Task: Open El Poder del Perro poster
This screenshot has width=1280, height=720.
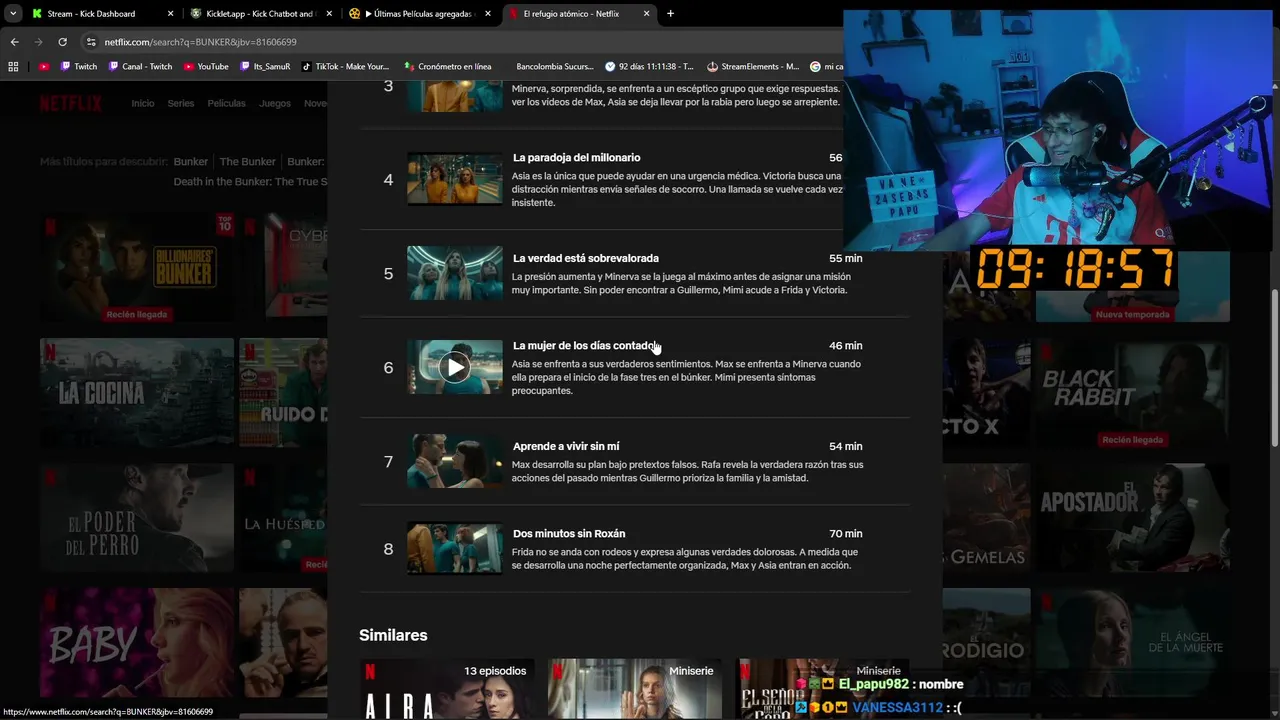Action: 137,518
